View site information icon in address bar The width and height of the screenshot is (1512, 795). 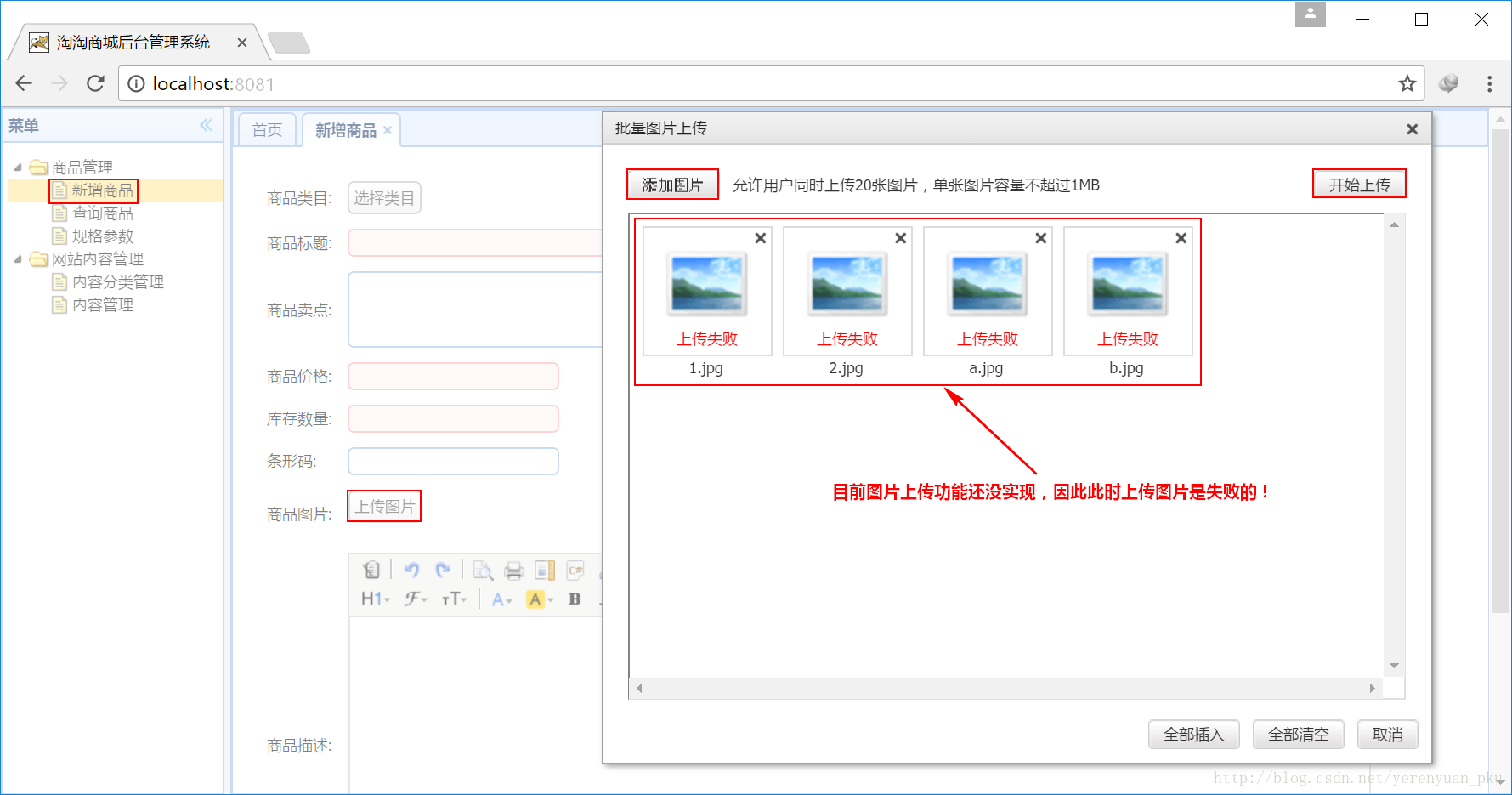point(136,83)
